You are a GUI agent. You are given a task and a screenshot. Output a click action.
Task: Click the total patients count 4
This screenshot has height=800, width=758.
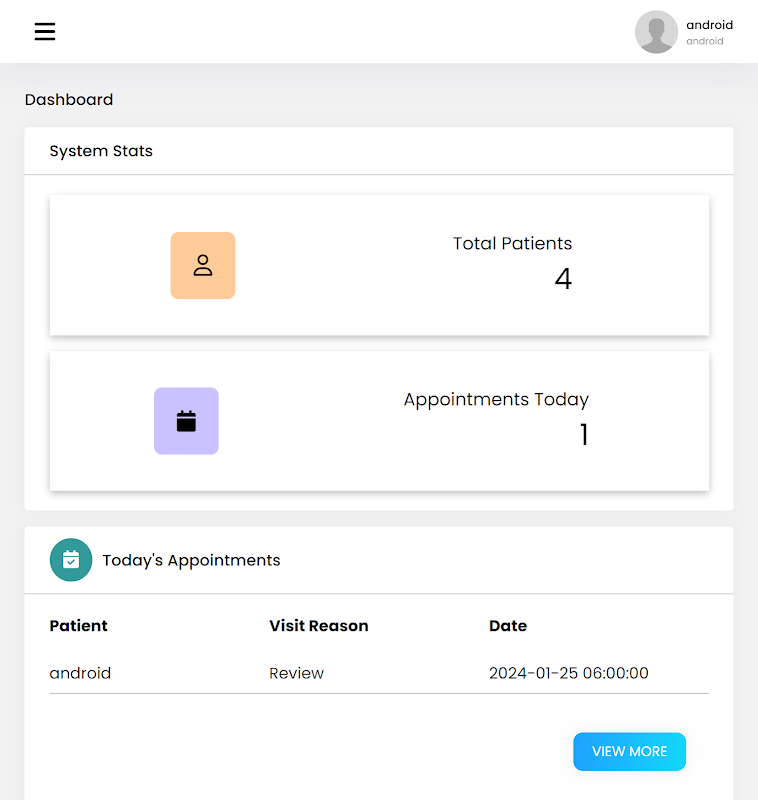point(563,279)
